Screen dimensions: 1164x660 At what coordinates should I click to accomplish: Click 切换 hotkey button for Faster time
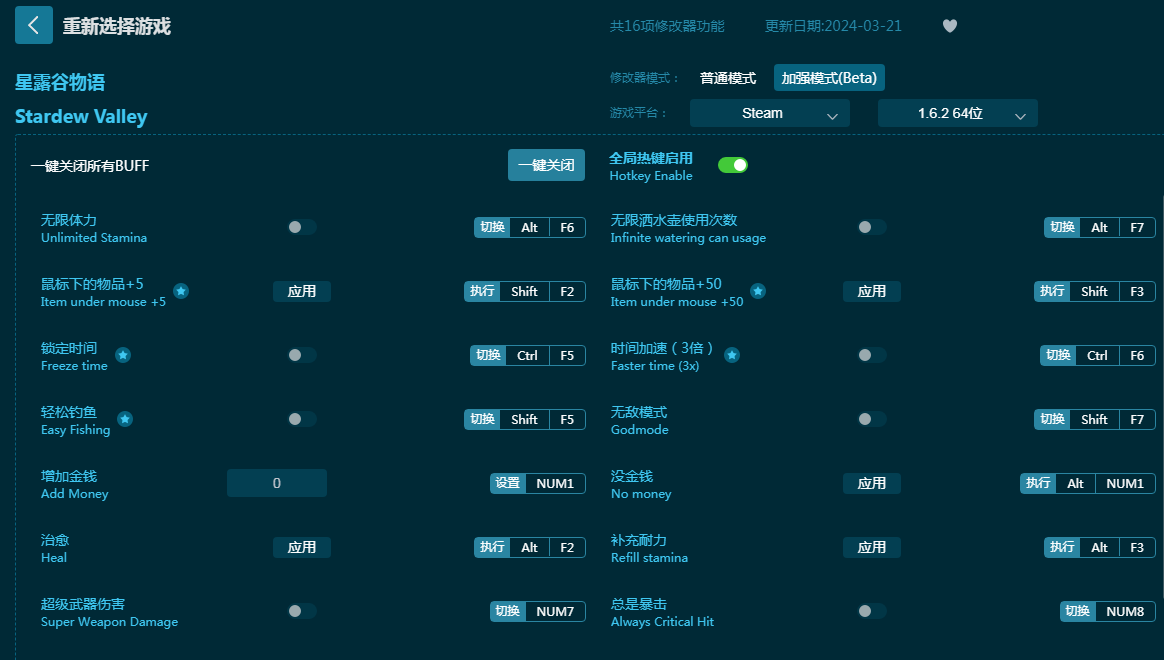pos(1058,355)
